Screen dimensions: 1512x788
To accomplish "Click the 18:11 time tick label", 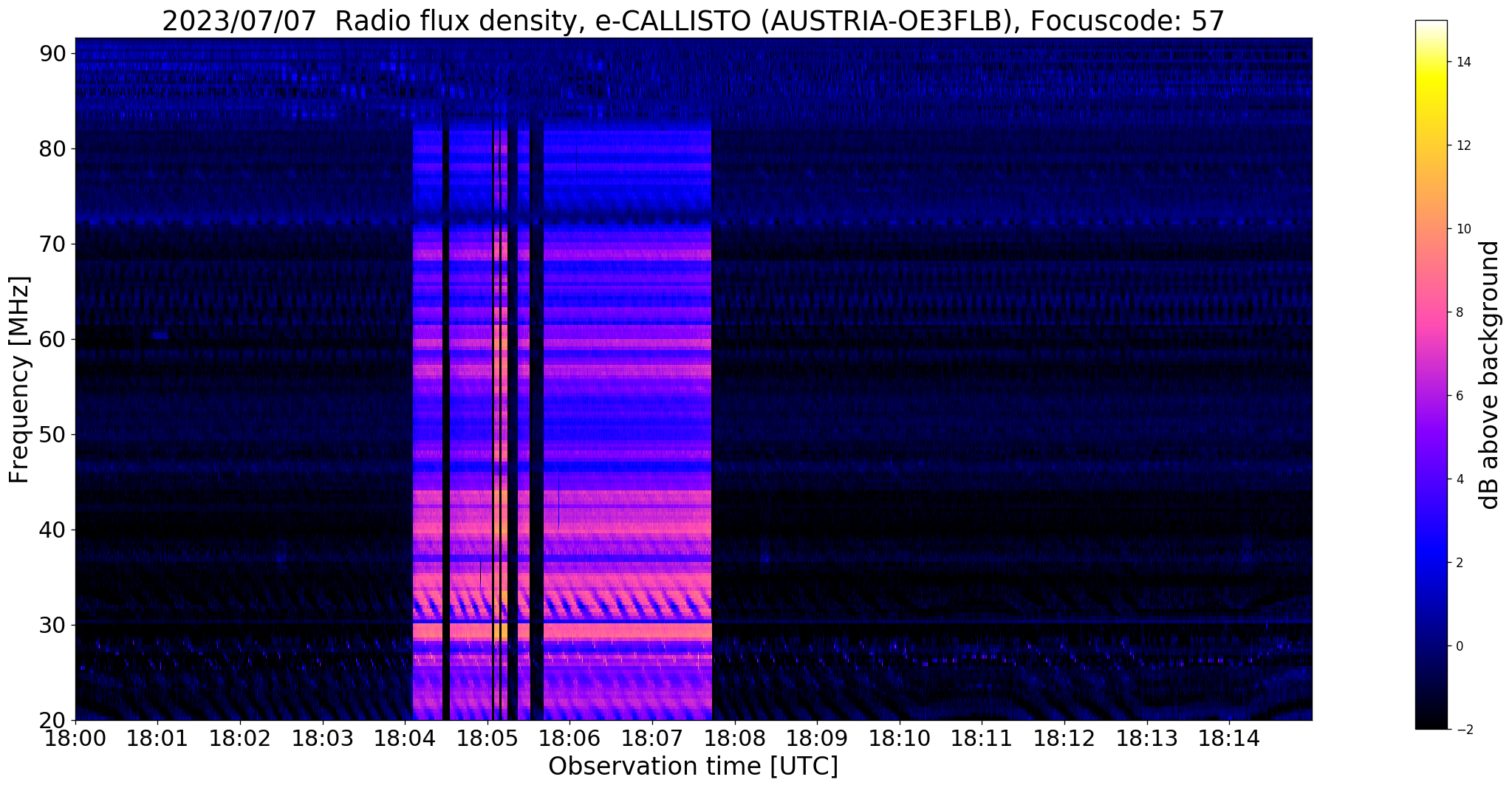I will [982, 739].
